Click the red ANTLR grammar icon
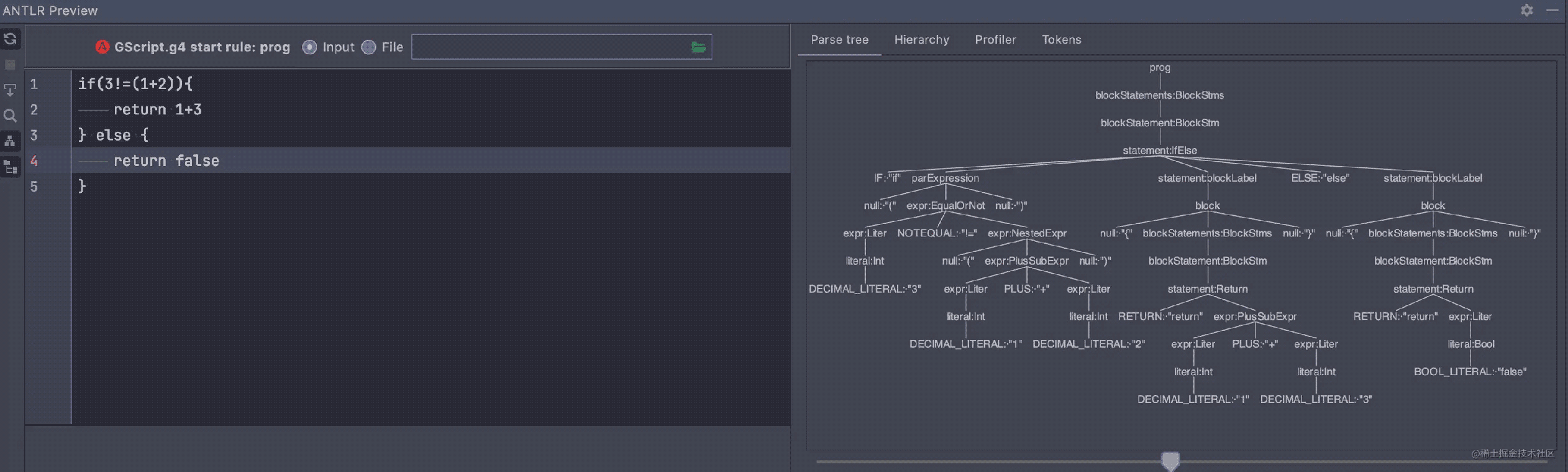This screenshot has width=1568, height=472. [103, 47]
